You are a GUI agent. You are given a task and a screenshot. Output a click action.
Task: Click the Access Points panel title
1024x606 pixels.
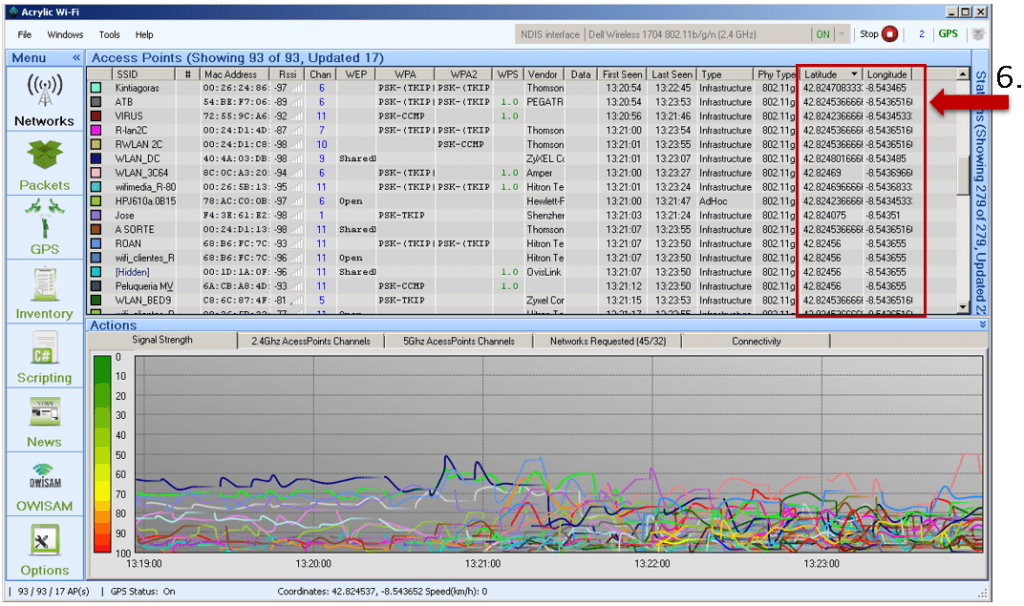point(238,57)
